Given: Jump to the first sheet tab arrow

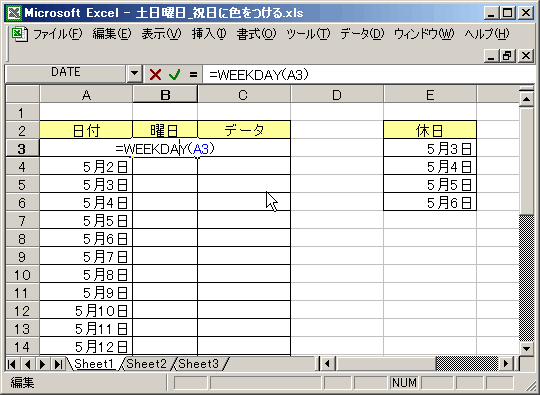Looking at the screenshot, I should pos(11,364).
